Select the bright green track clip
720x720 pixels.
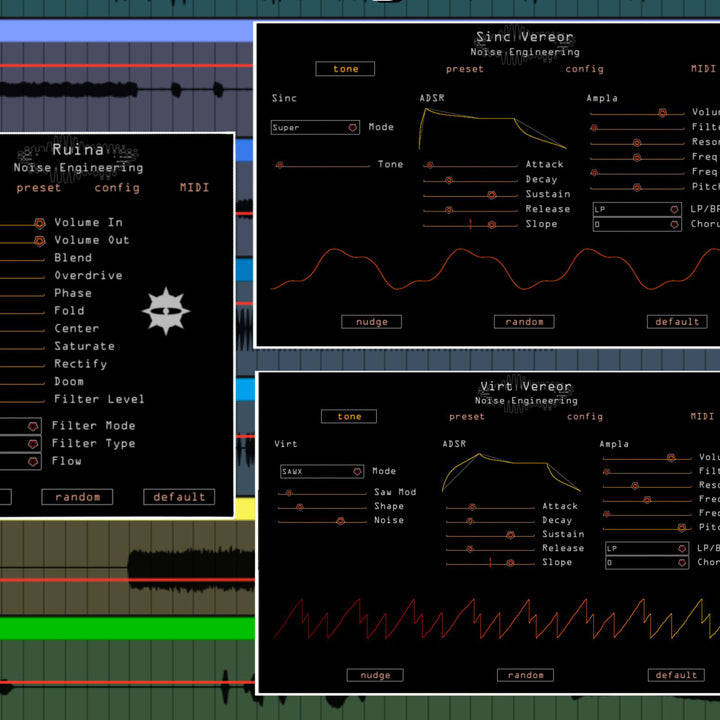[x=127, y=628]
